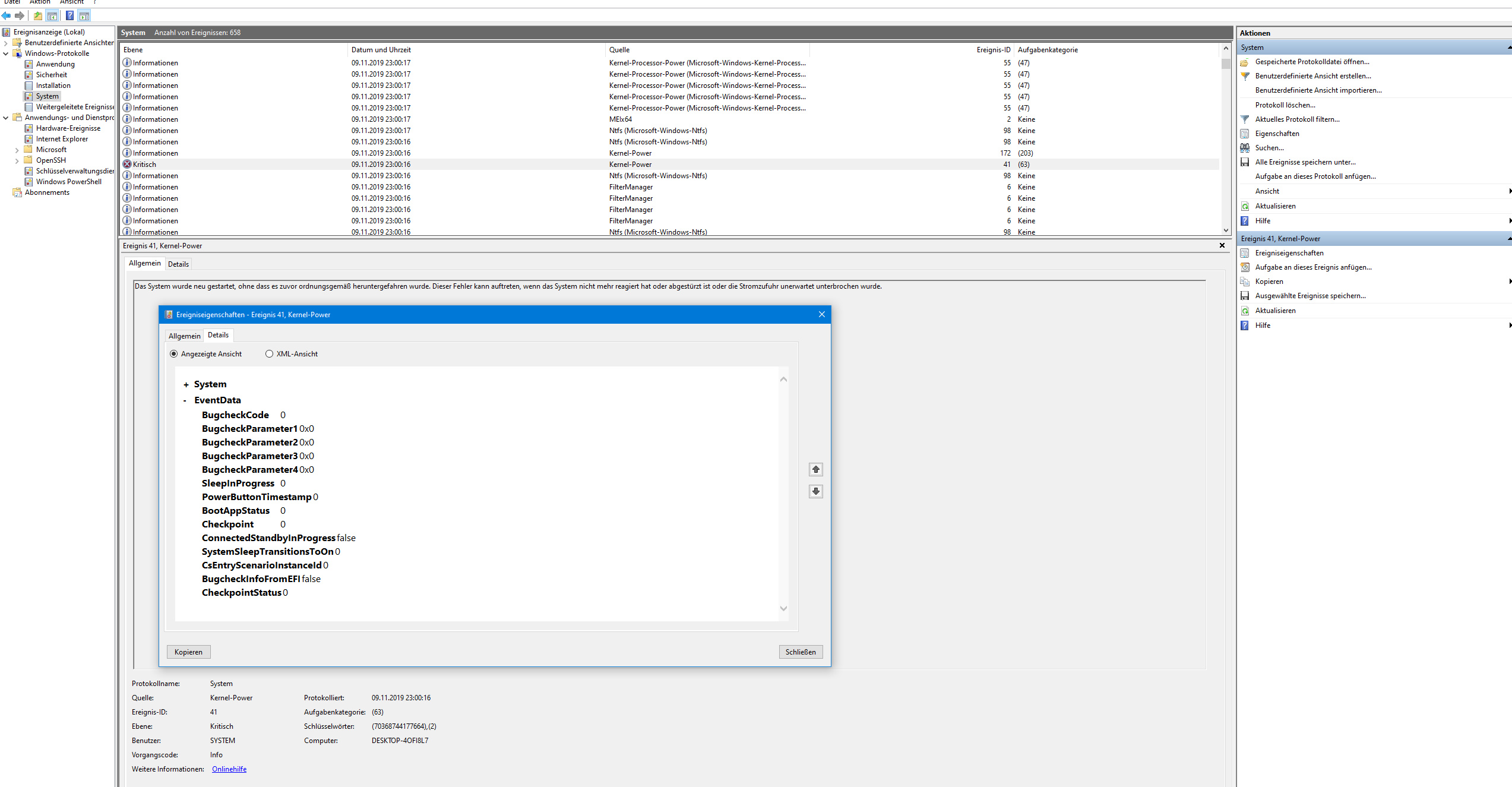The height and width of the screenshot is (787, 1512).
Task: Click the Kopieren button in dialog
Action: (188, 652)
